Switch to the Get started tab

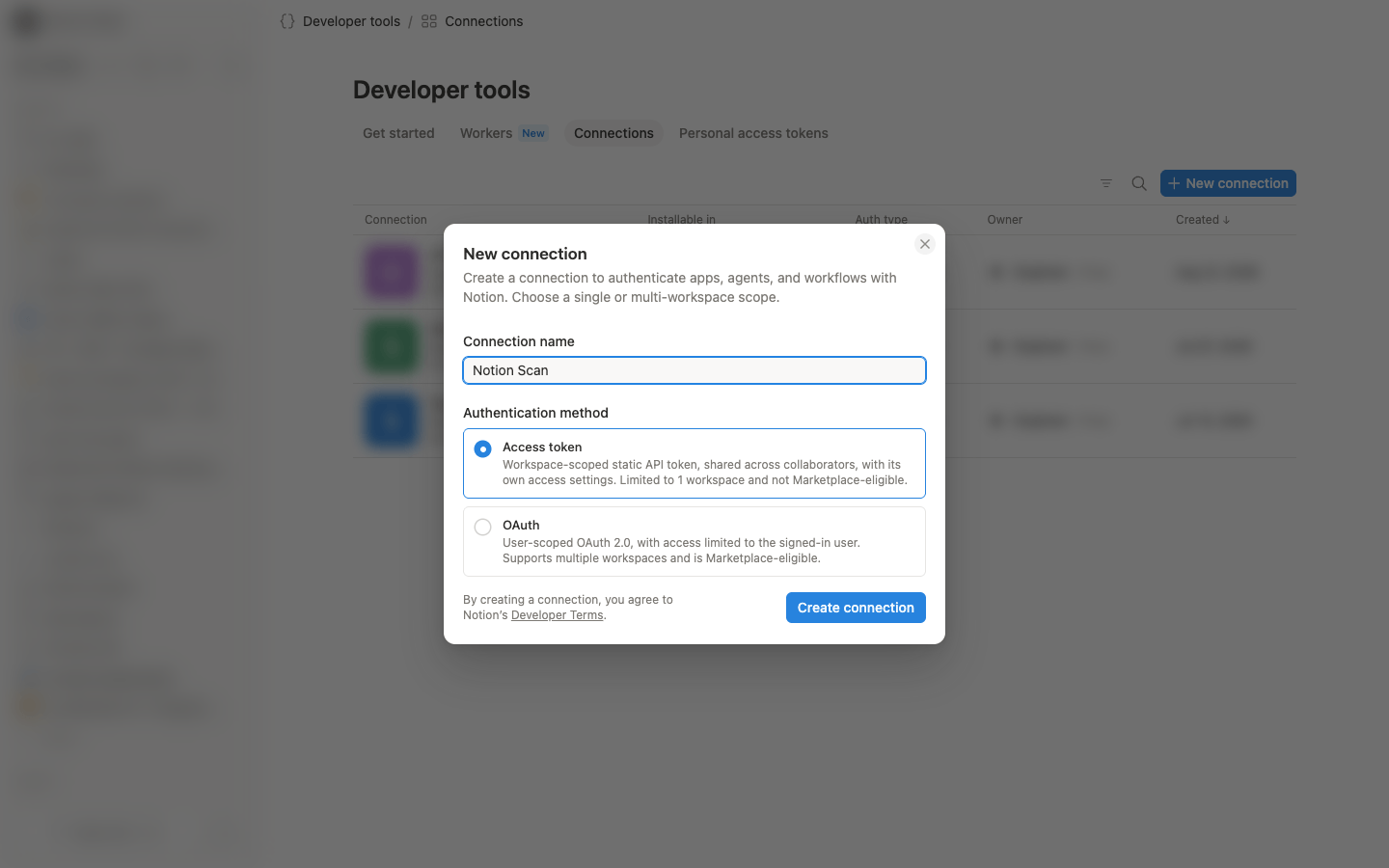pos(398,133)
